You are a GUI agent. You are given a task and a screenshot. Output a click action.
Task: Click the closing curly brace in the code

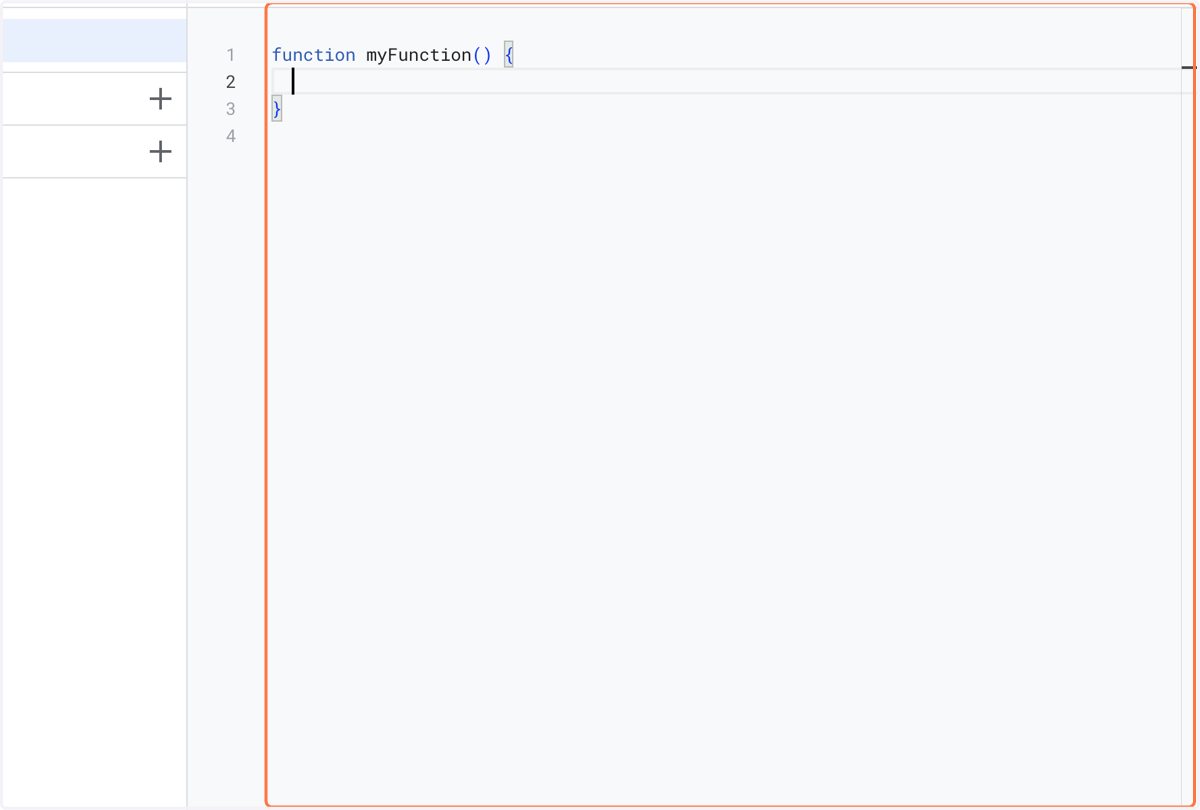tap(277, 109)
